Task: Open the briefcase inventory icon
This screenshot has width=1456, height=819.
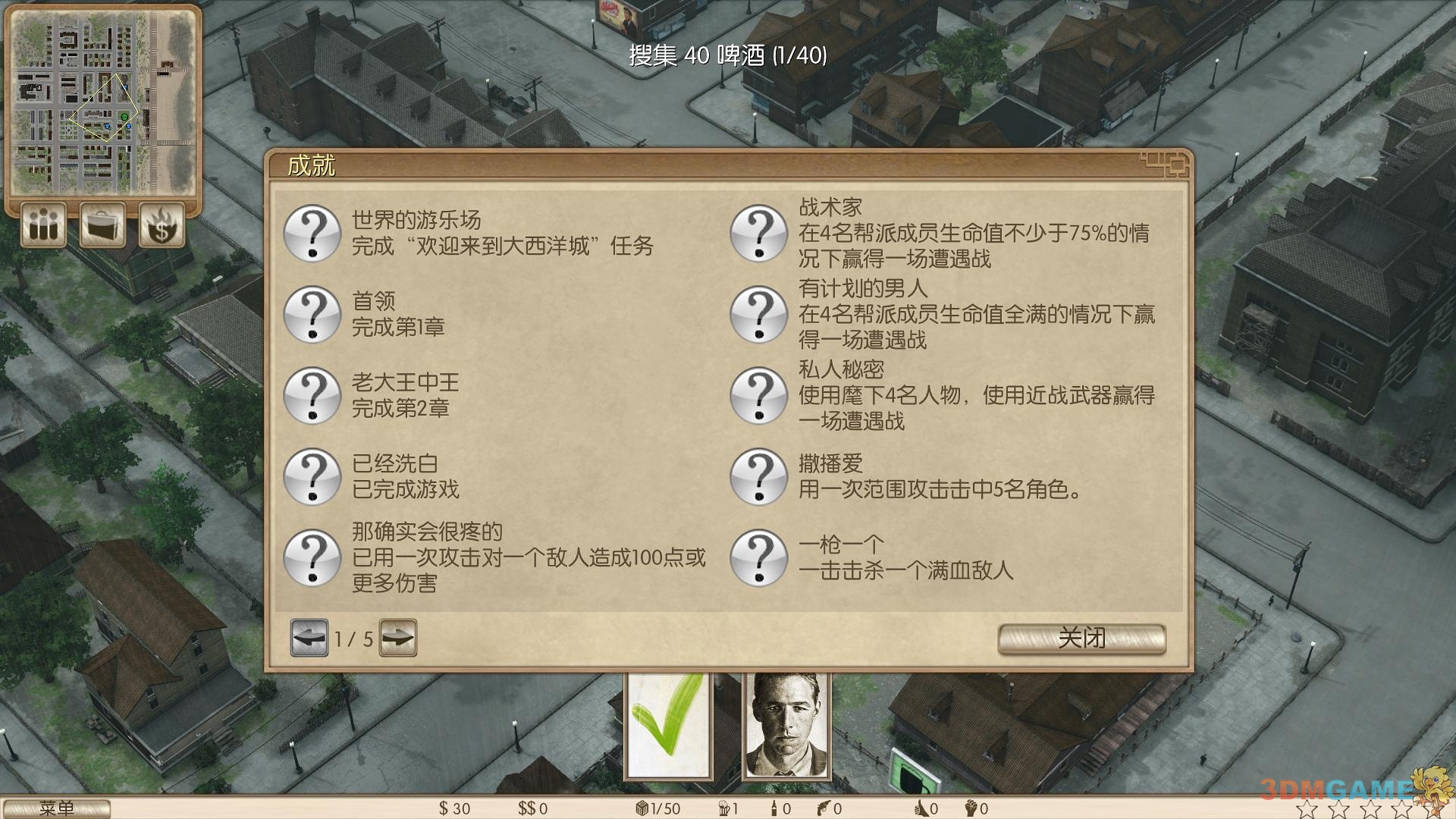Action: 102,224
